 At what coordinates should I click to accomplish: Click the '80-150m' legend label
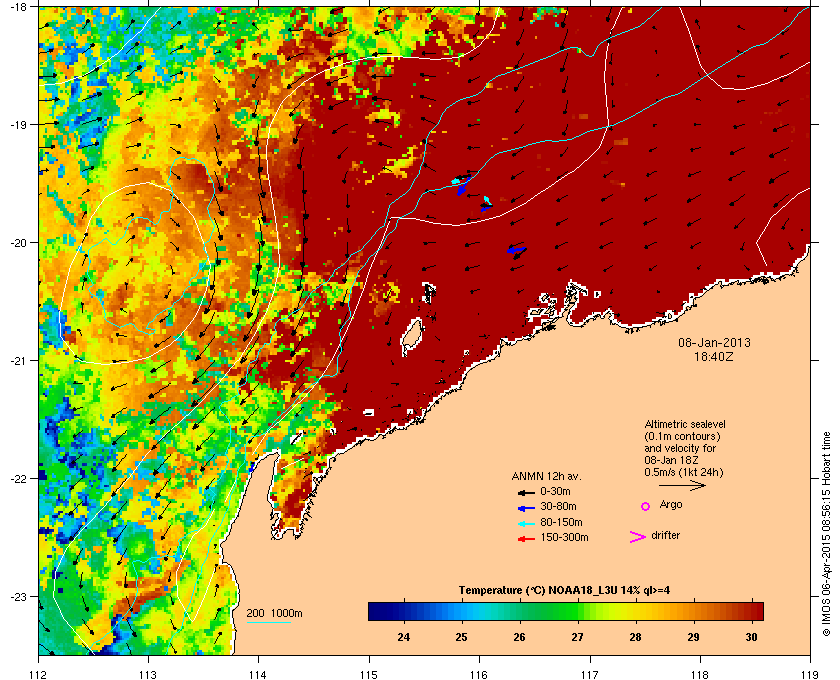[561, 522]
